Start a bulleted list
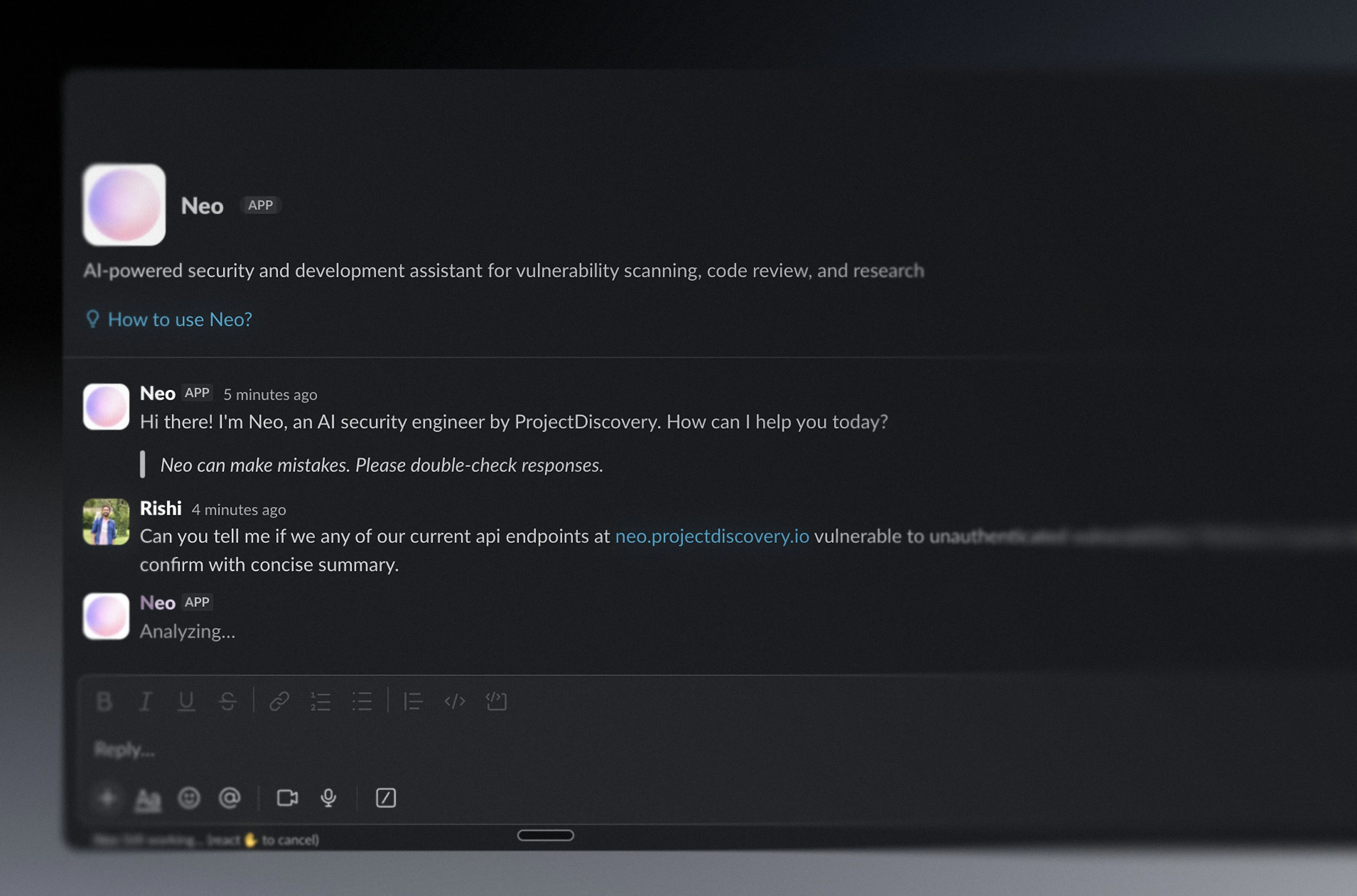 click(x=362, y=701)
